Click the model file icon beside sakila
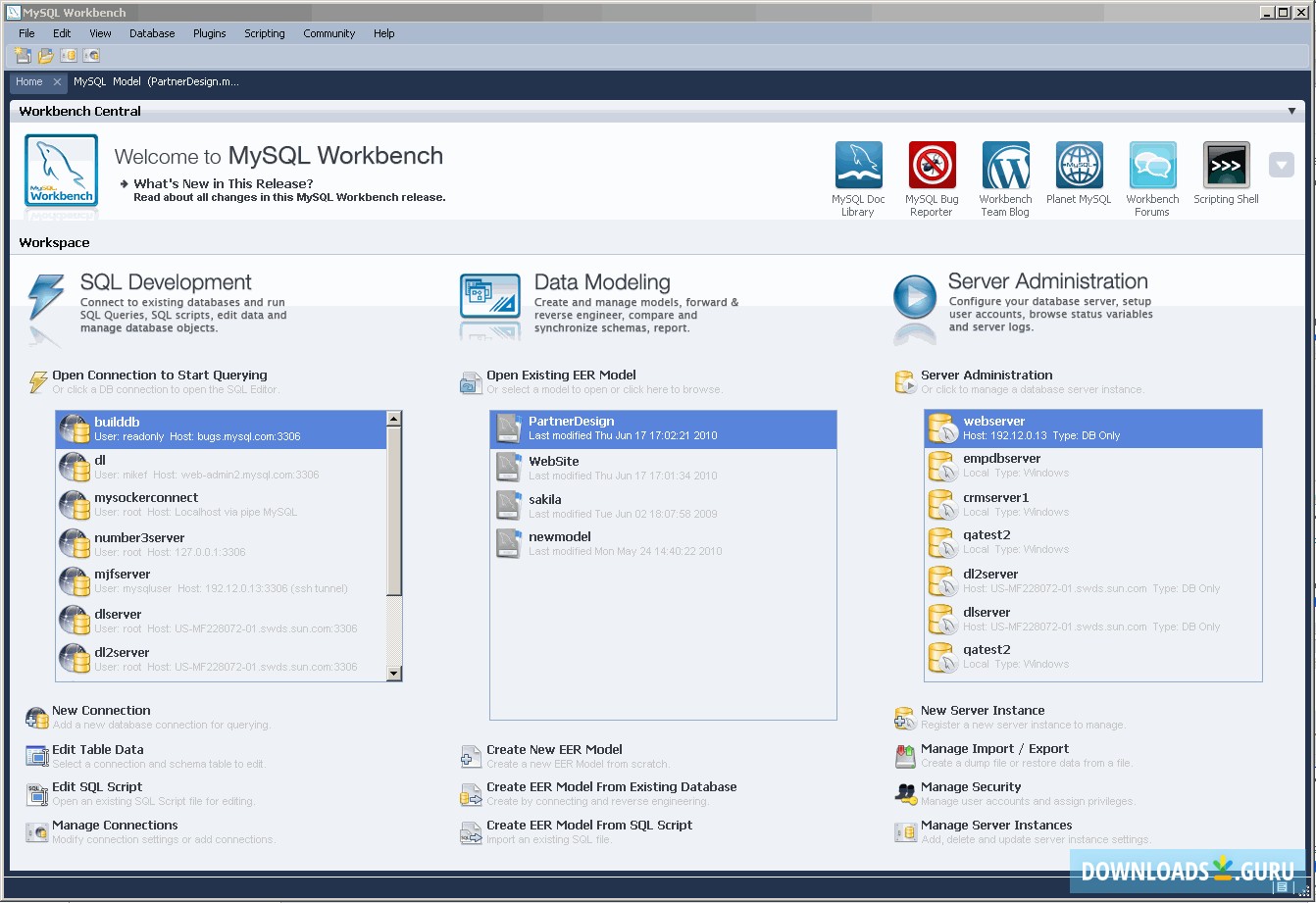The image size is (1316, 903). point(508,506)
